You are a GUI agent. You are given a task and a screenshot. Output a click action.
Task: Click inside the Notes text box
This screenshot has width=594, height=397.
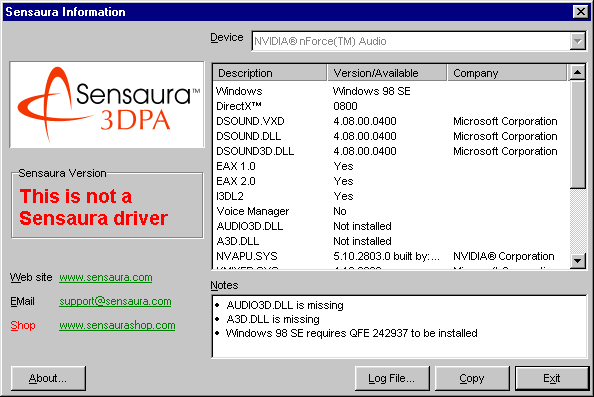coord(399,326)
